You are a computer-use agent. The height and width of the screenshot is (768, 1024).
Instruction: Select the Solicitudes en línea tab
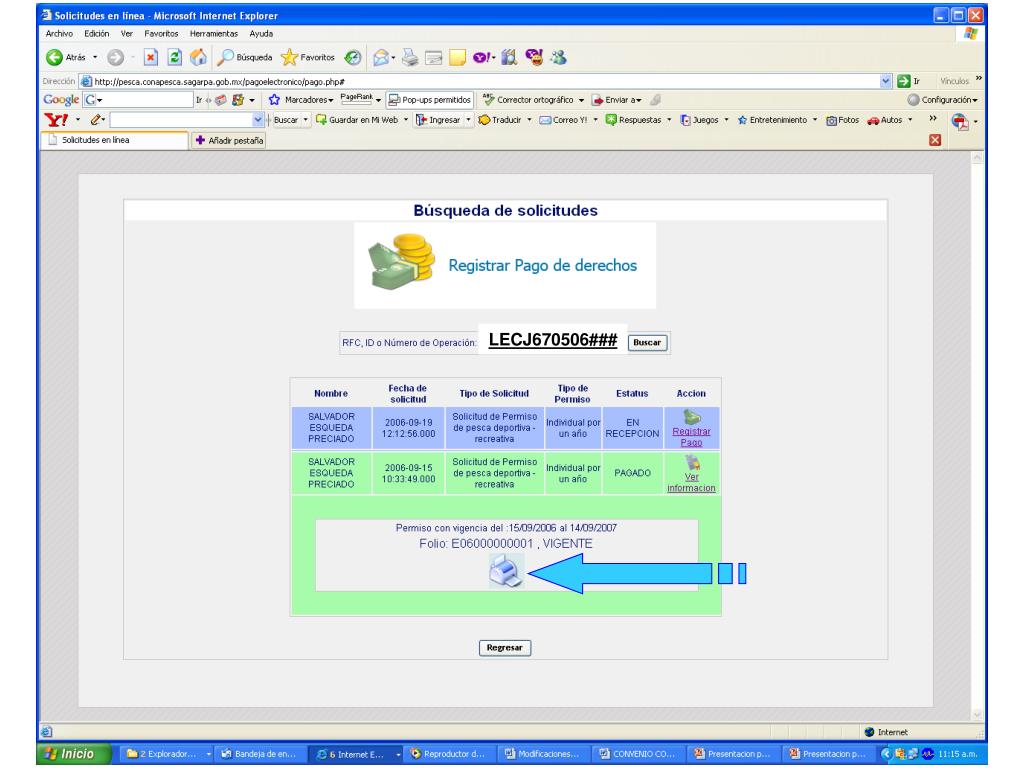click(x=115, y=140)
